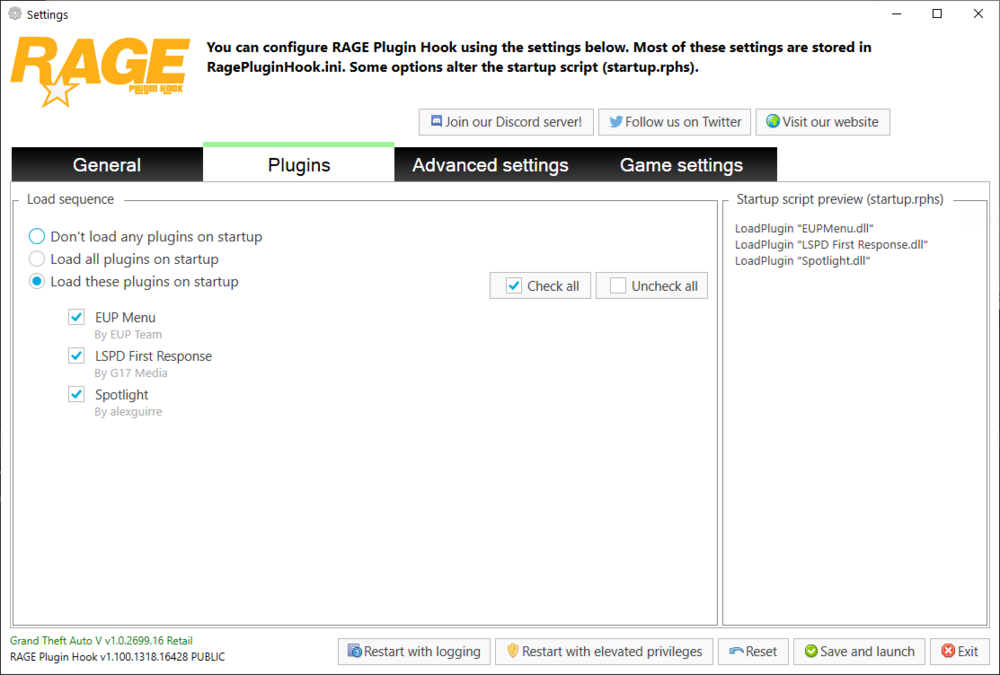This screenshot has width=1000, height=675.
Task: Select Don't load any plugins on startup
Action: pyautogui.click(x=37, y=237)
